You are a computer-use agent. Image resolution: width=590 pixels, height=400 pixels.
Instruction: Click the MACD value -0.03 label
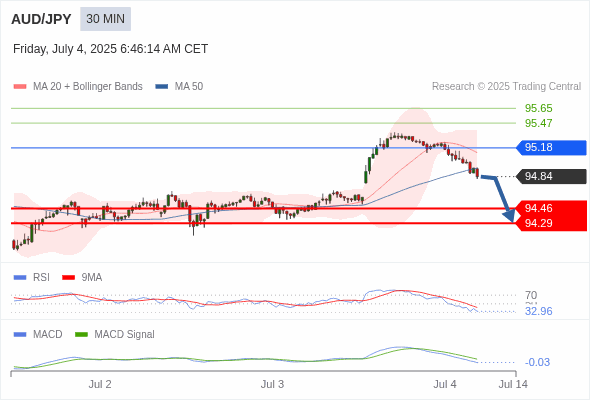(x=537, y=362)
